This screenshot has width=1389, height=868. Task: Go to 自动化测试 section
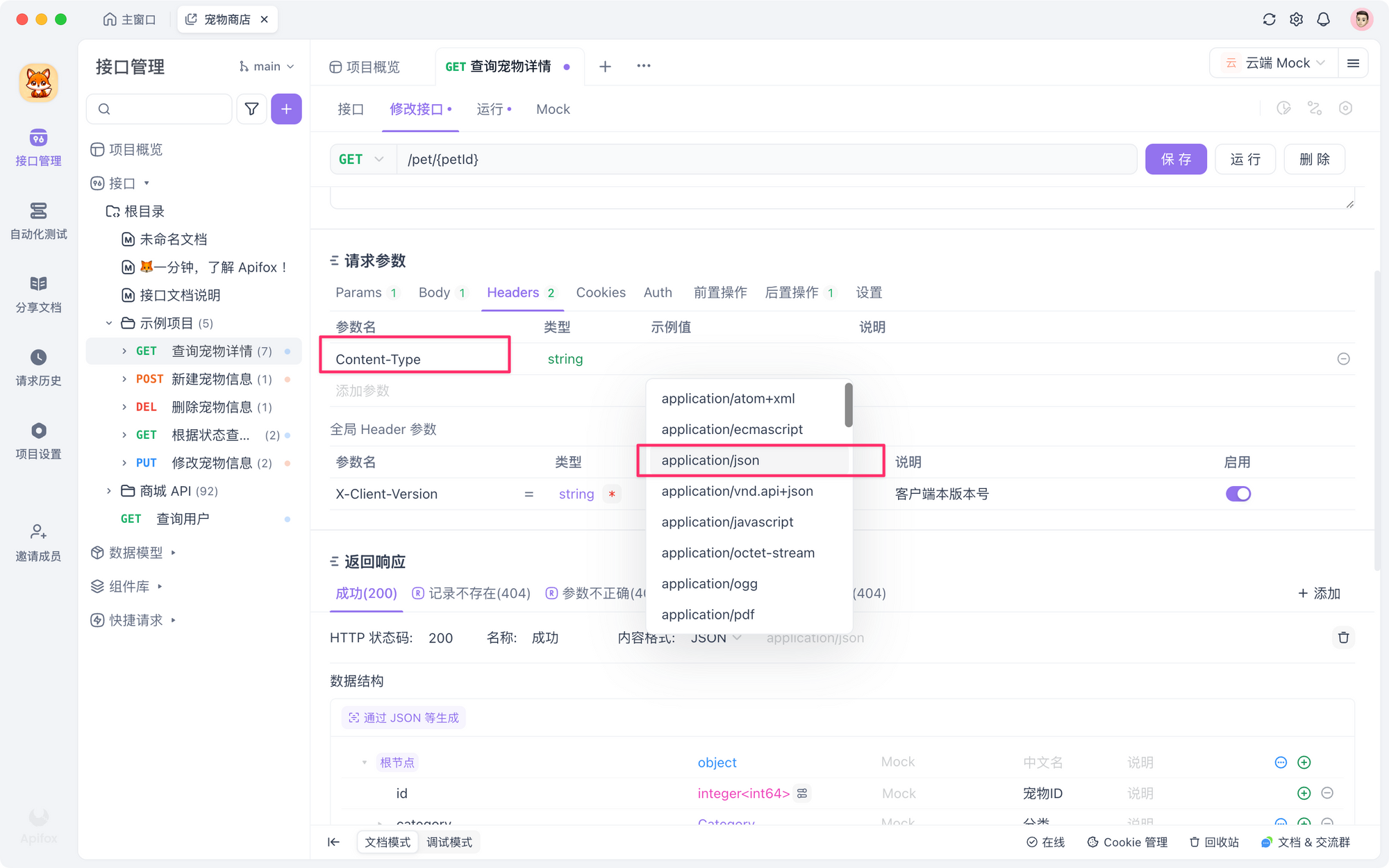click(38, 222)
